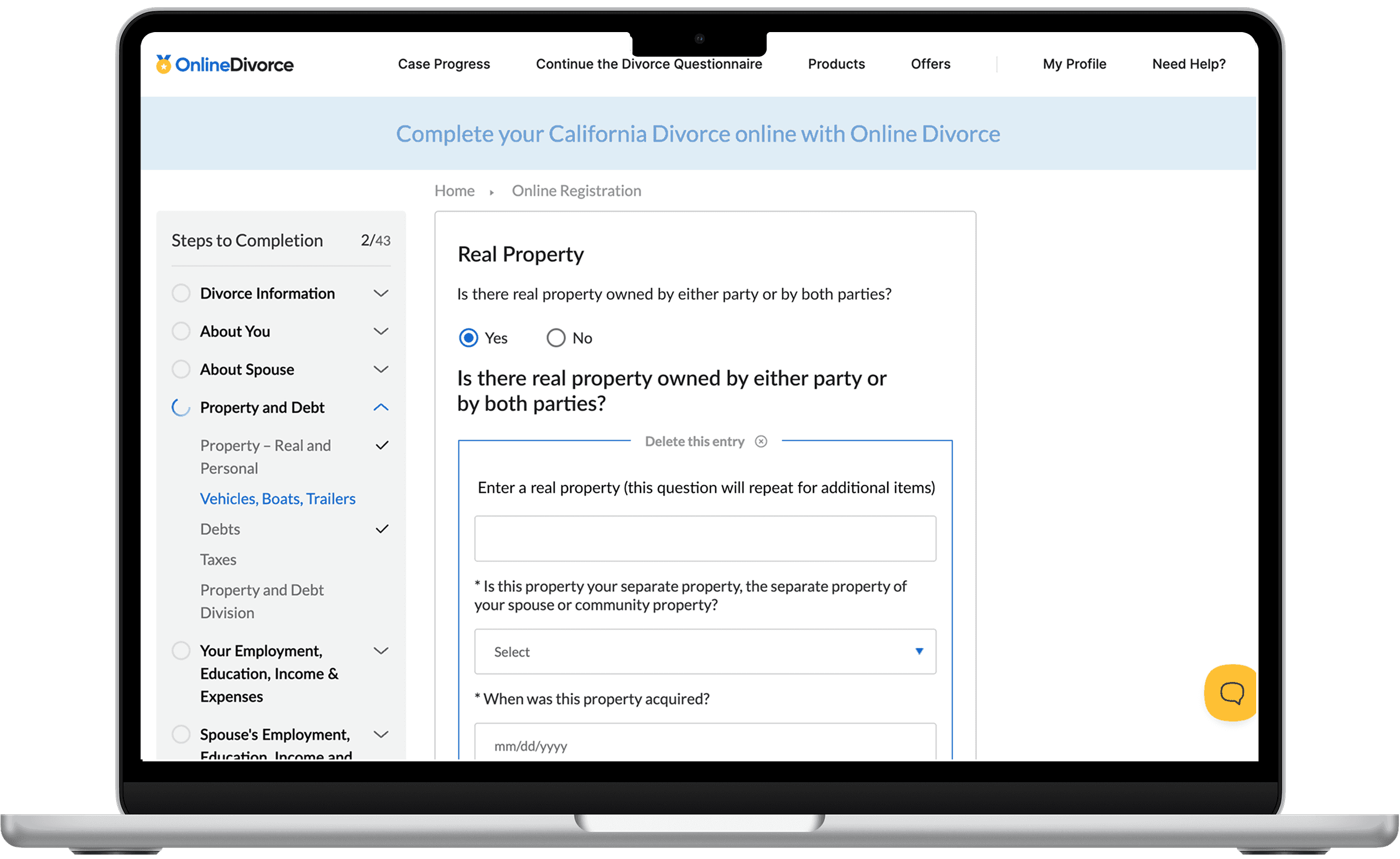
Task: Expand the About Spouse section
Action: pyautogui.click(x=381, y=369)
